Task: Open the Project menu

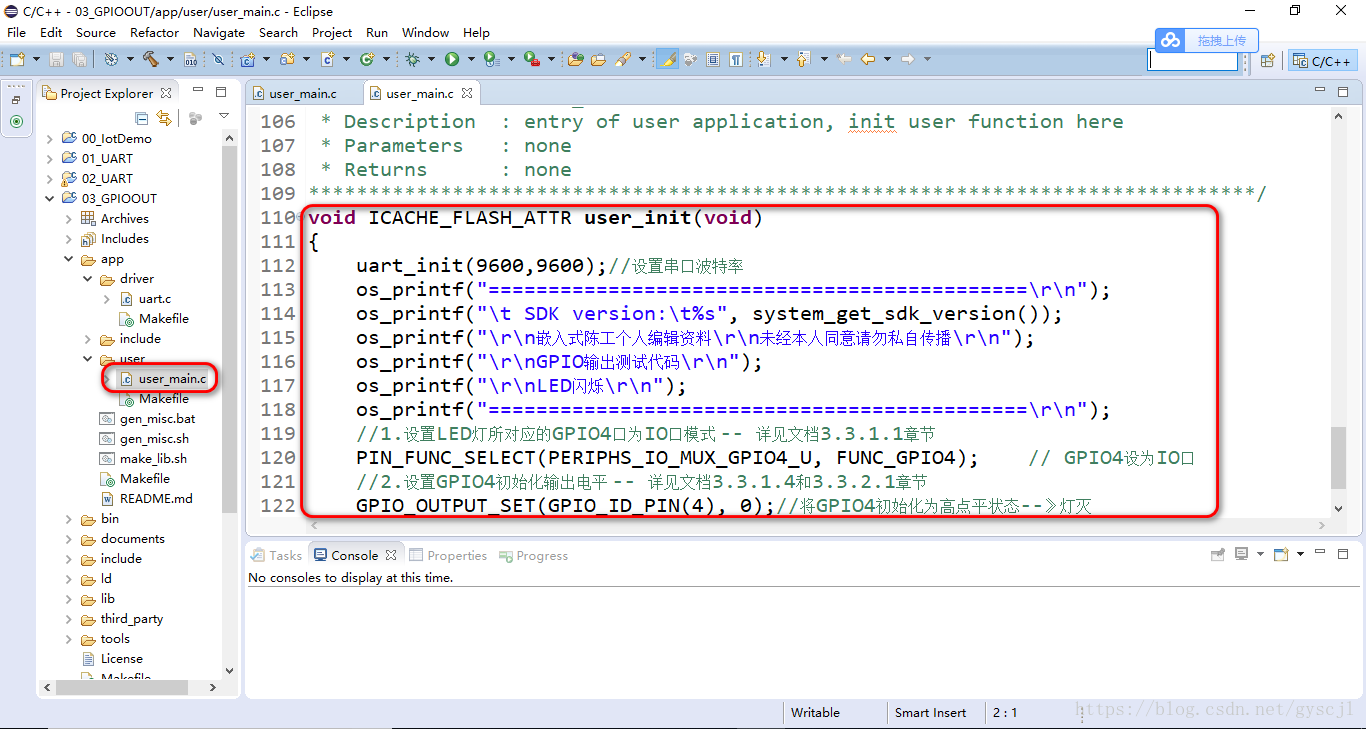Action: (x=332, y=32)
